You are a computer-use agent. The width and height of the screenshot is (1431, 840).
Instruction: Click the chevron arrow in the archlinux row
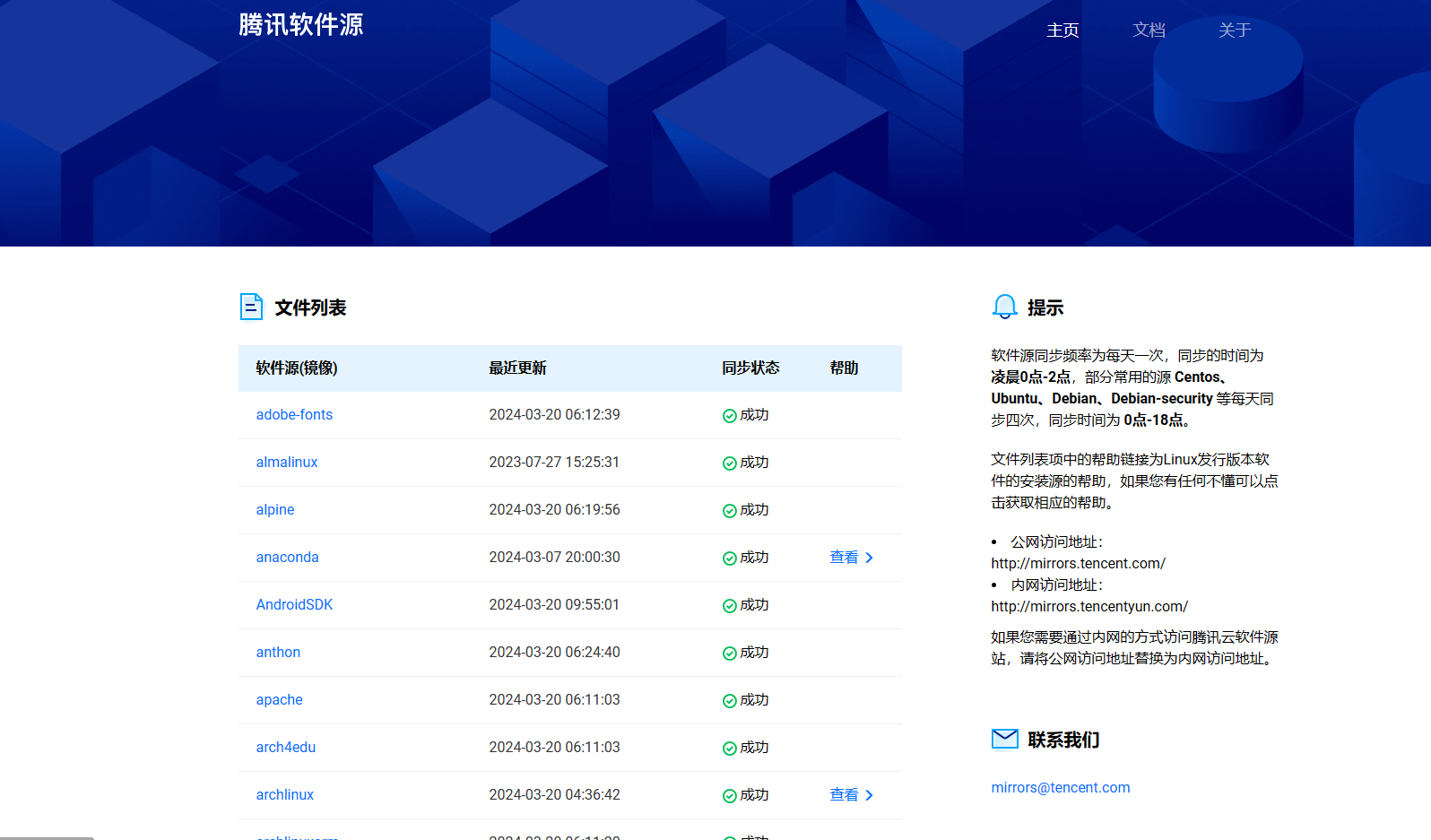[869, 795]
